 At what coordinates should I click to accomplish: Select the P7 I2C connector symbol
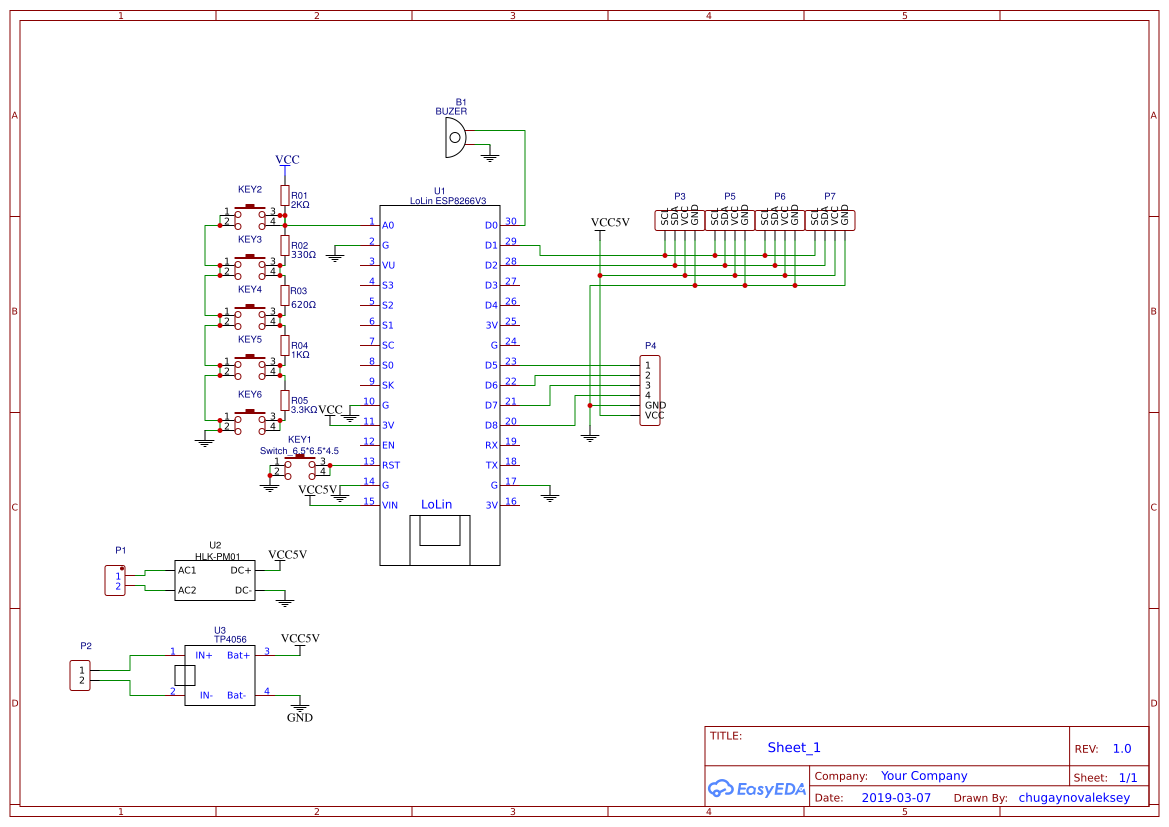pyautogui.click(x=830, y=220)
